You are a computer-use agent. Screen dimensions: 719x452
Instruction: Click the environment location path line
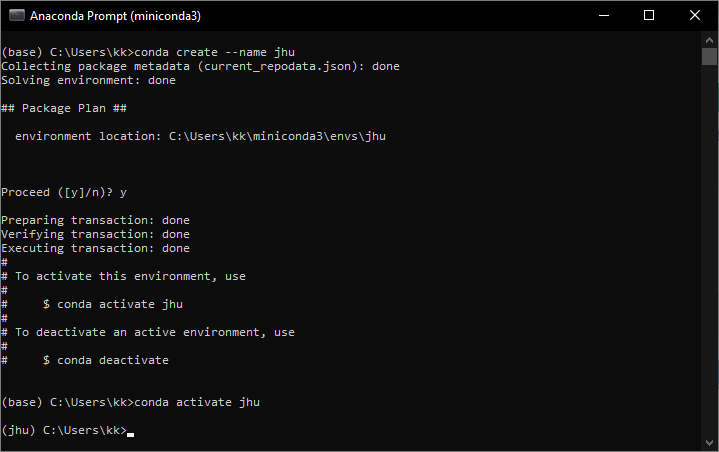200,136
